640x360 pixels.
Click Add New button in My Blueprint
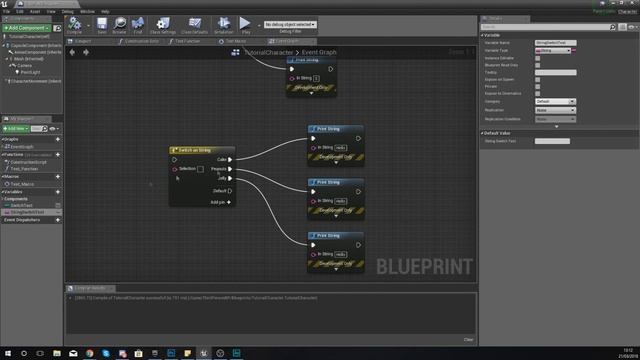click(x=16, y=129)
